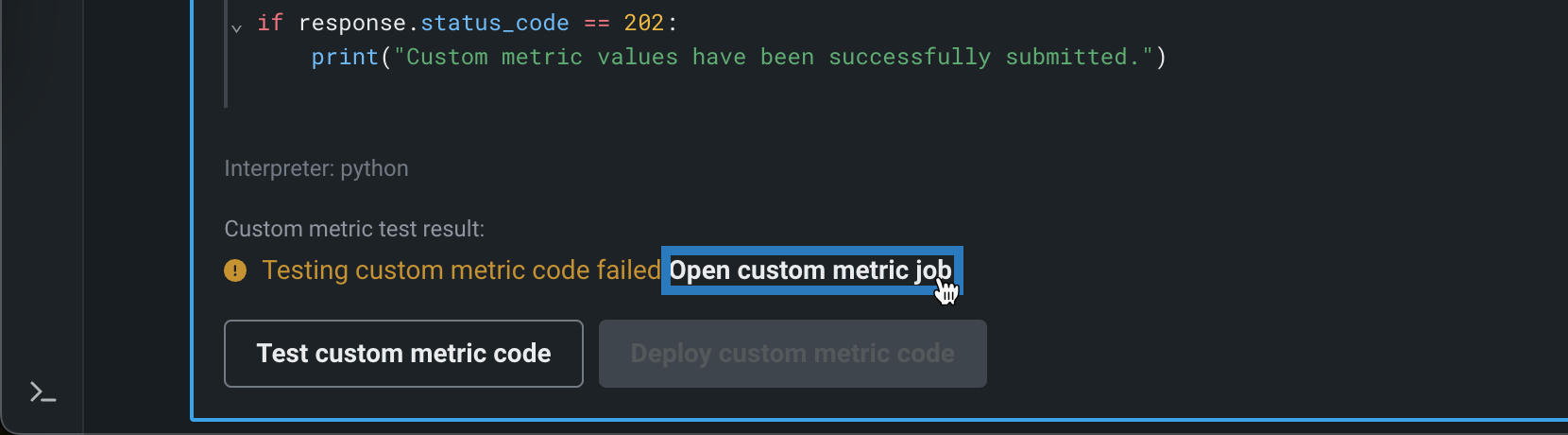
Task: Click the word "values" in print string
Action: point(638,58)
